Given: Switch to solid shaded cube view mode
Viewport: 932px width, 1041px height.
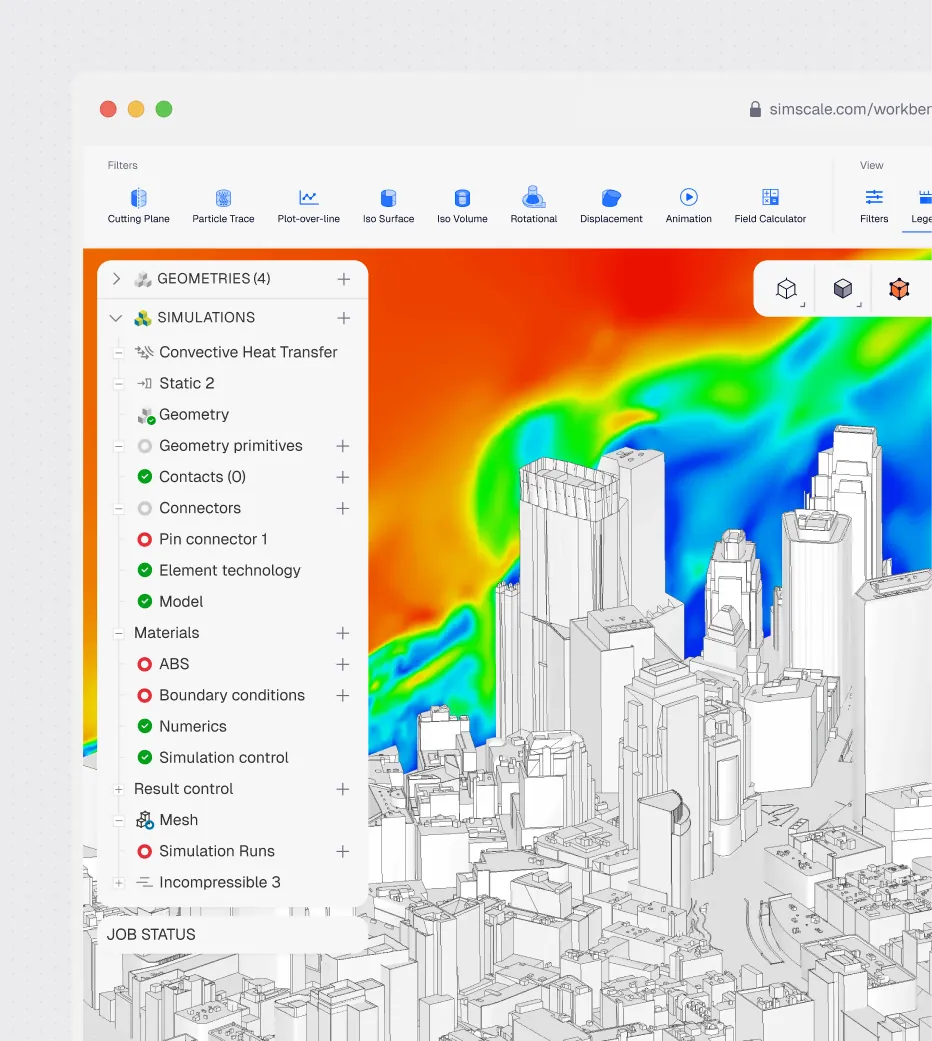Looking at the screenshot, I should 843,289.
